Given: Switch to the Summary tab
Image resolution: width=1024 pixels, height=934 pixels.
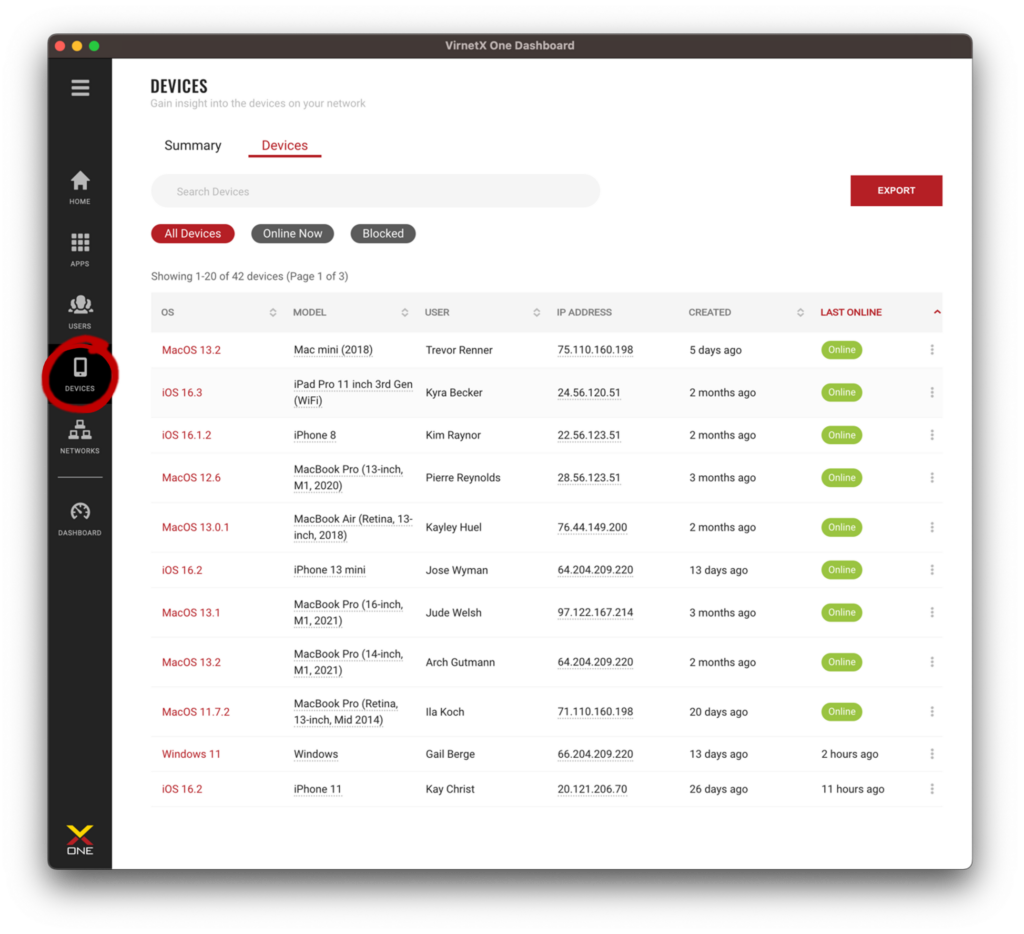Looking at the screenshot, I should coord(193,146).
